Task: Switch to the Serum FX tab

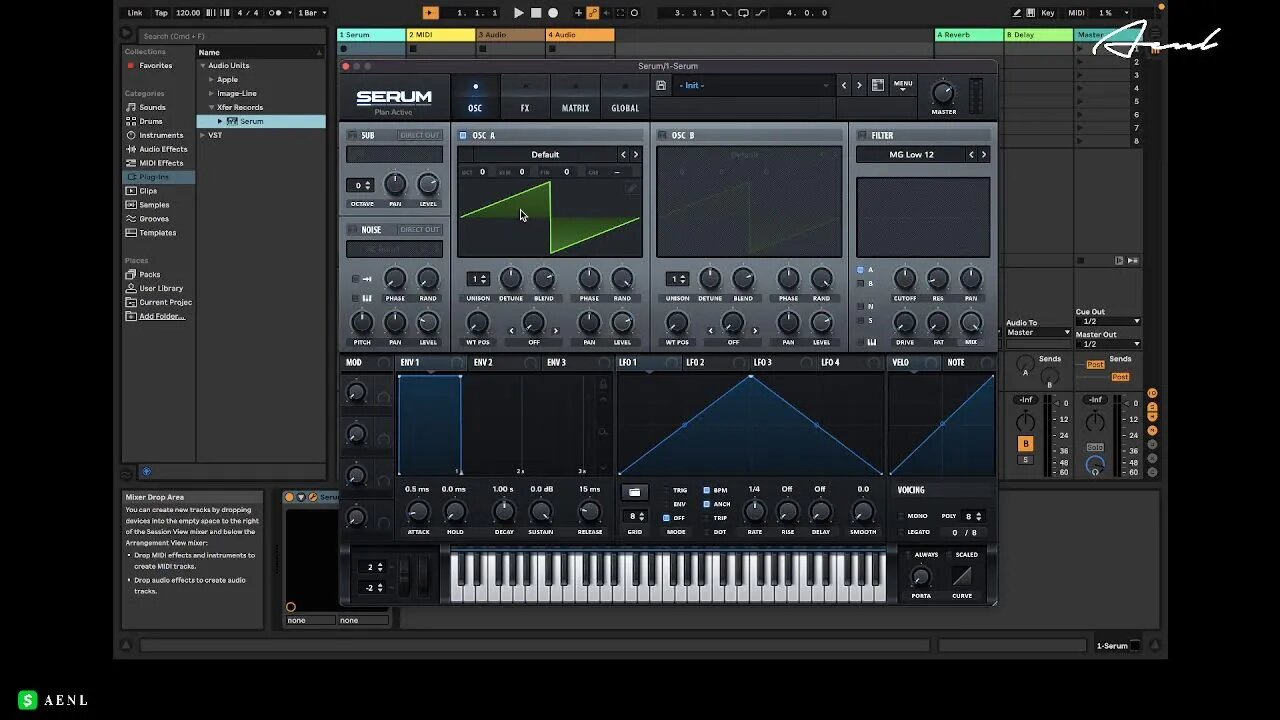Action: point(525,98)
